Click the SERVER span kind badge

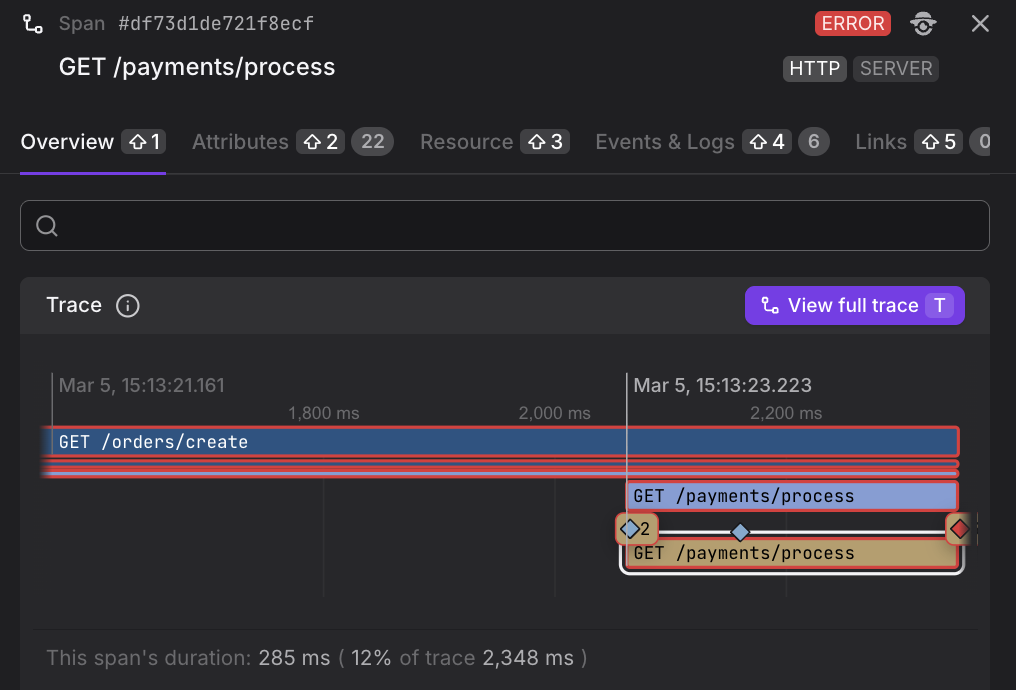[896, 69]
